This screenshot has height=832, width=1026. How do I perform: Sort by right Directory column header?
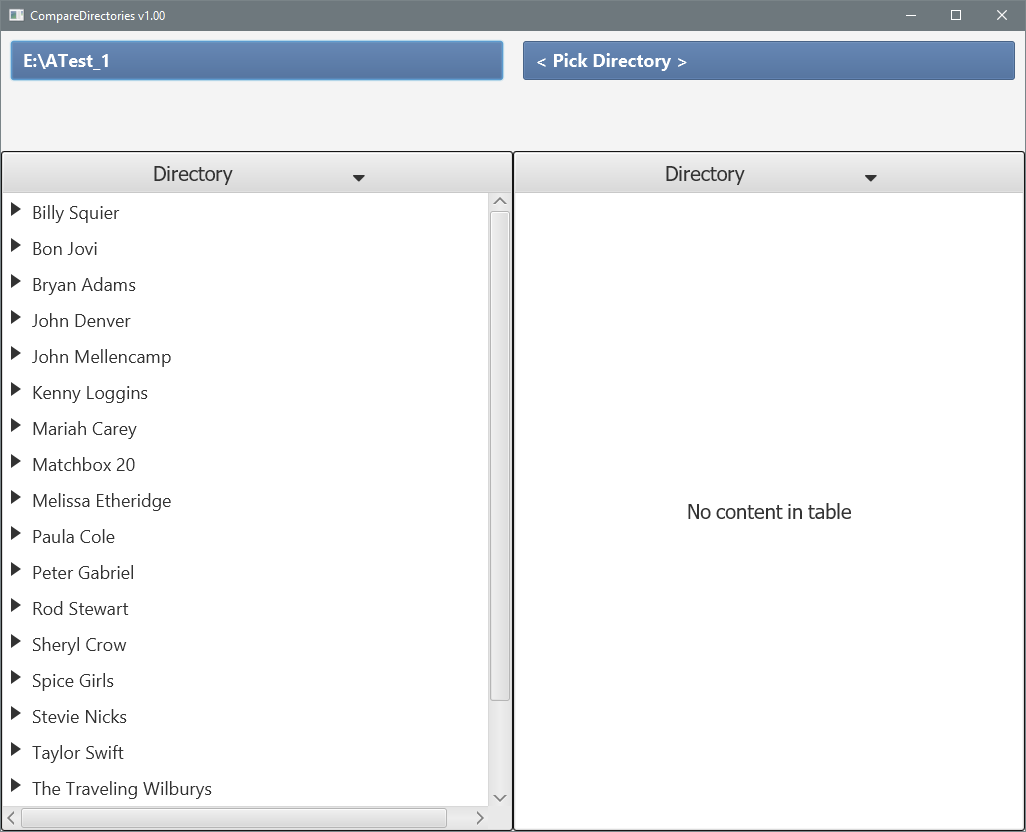coord(769,173)
